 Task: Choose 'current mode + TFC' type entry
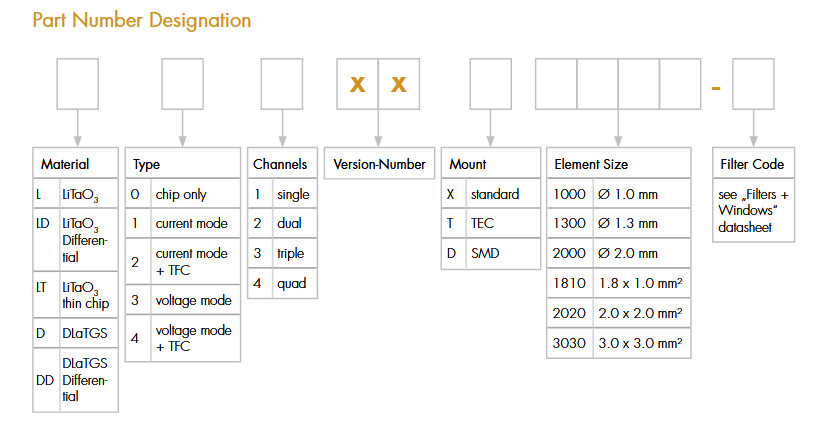coord(181,262)
